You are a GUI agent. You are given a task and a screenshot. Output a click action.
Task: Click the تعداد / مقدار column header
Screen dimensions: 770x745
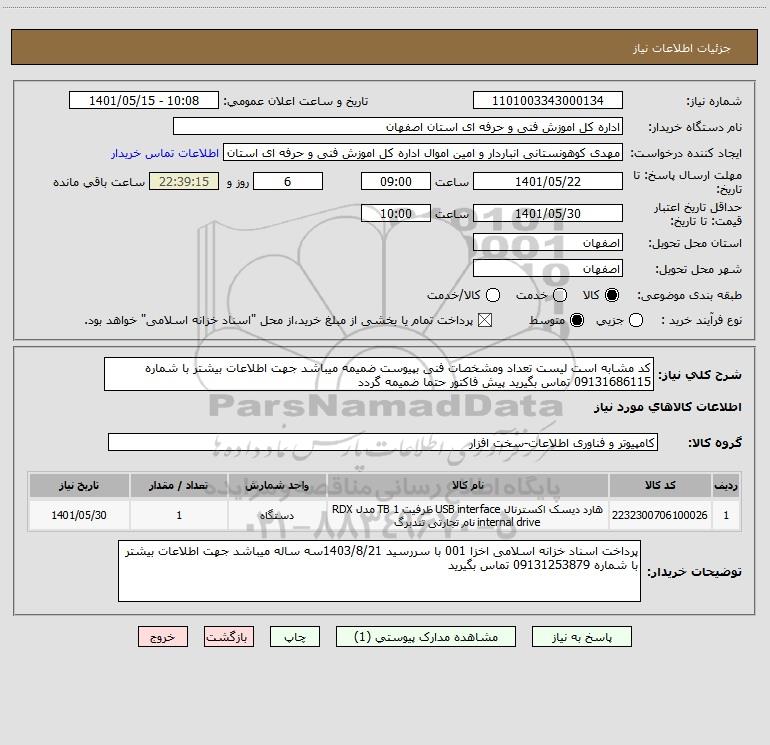[x=179, y=485]
